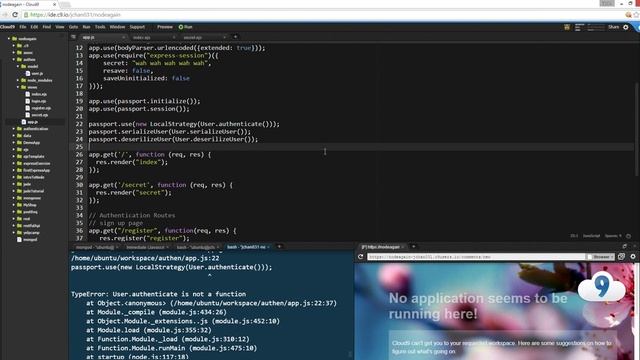Click the Preview button
The height and width of the screenshot is (360, 640).
click(x=165, y=27)
